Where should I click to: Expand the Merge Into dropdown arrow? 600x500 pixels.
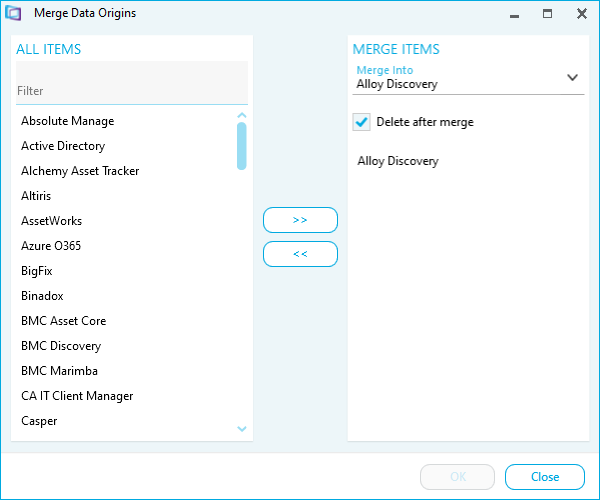coord(572,77)
